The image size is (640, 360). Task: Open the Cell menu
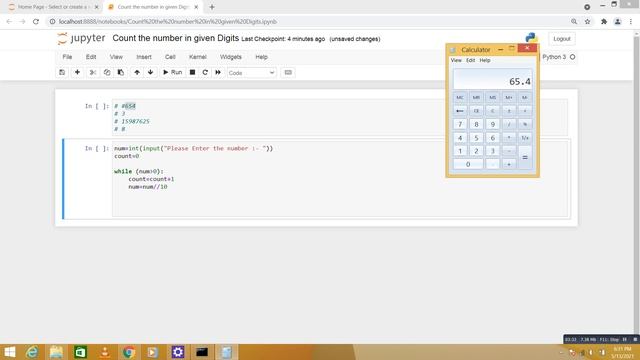pyautogui.click(x=170, y=57)
